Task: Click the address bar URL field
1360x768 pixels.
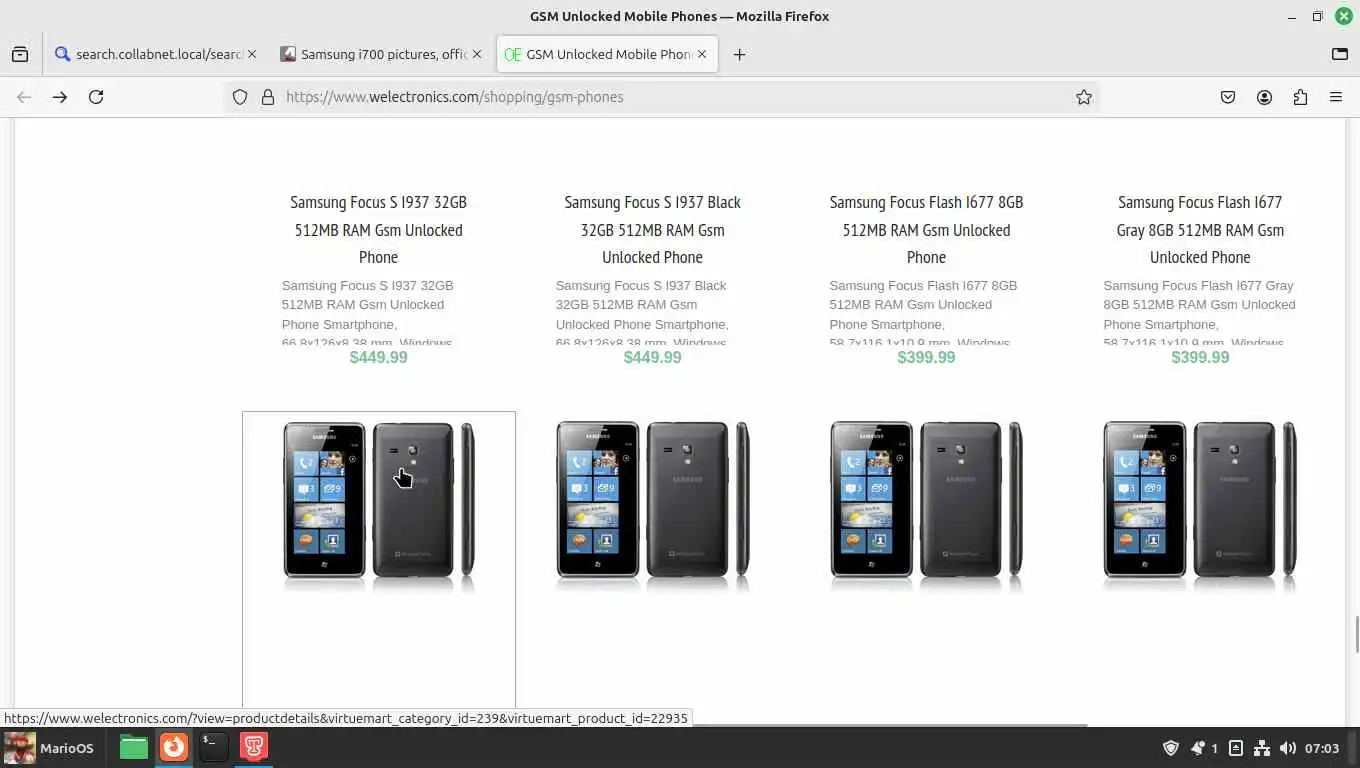Action: (x=660, y=97)
